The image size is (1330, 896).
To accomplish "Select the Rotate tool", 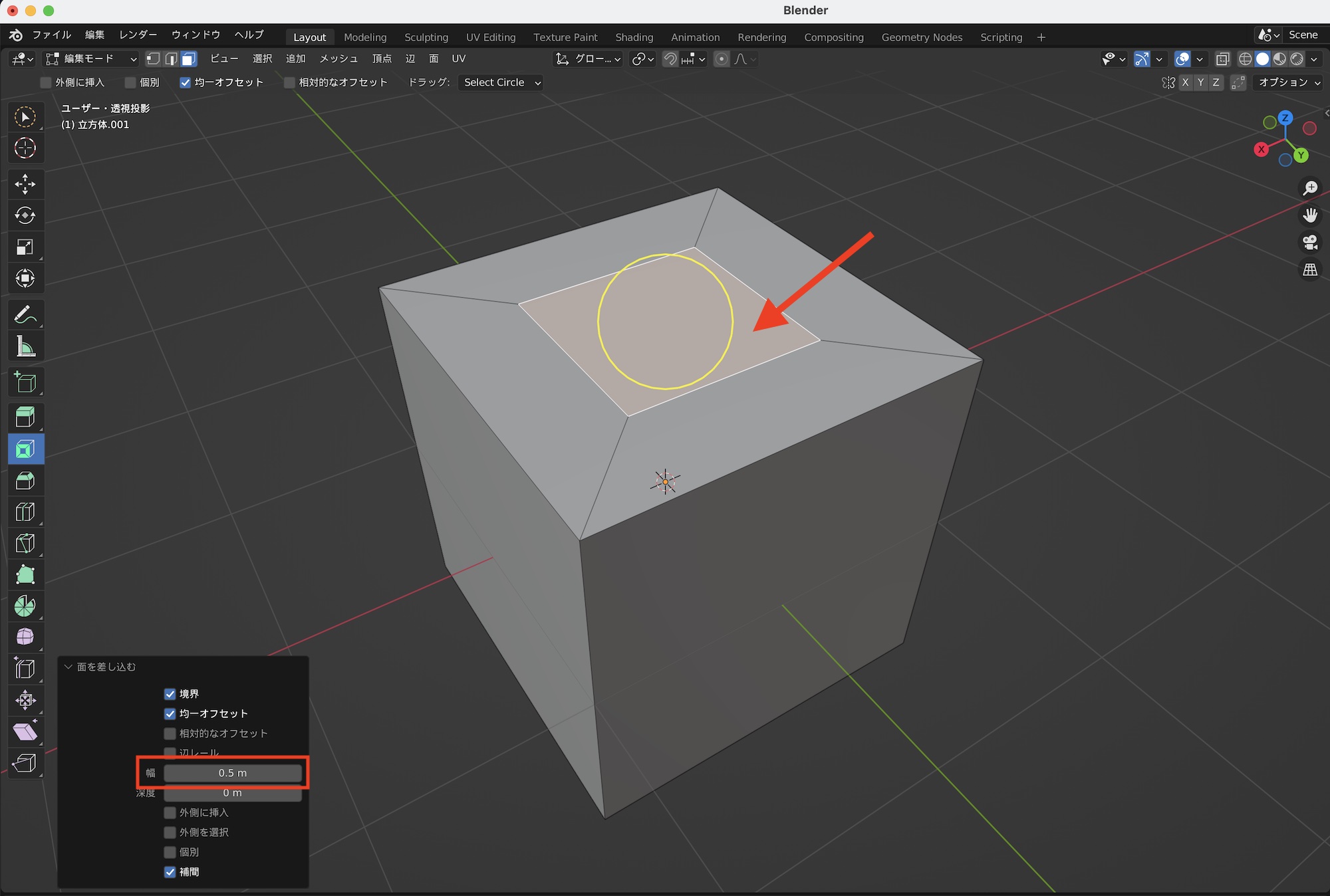I will click(25, 215).
